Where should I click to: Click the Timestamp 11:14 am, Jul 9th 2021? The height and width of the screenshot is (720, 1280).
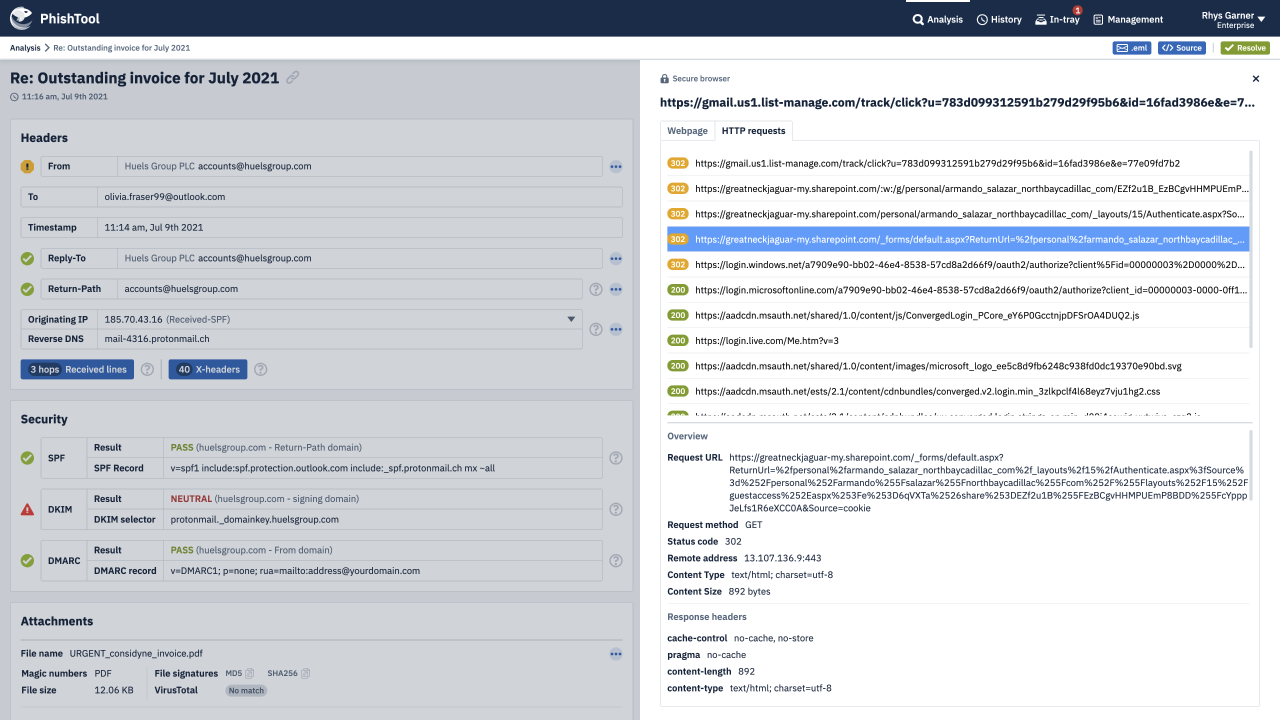click(154, 228)
